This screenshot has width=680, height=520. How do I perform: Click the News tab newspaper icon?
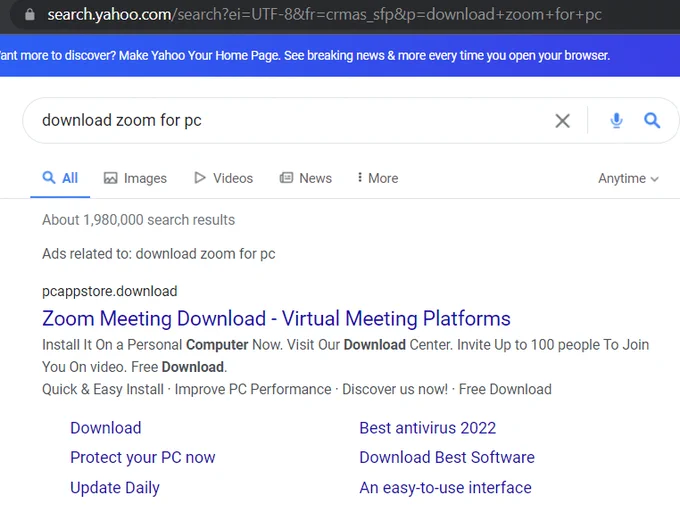[286, 178]
